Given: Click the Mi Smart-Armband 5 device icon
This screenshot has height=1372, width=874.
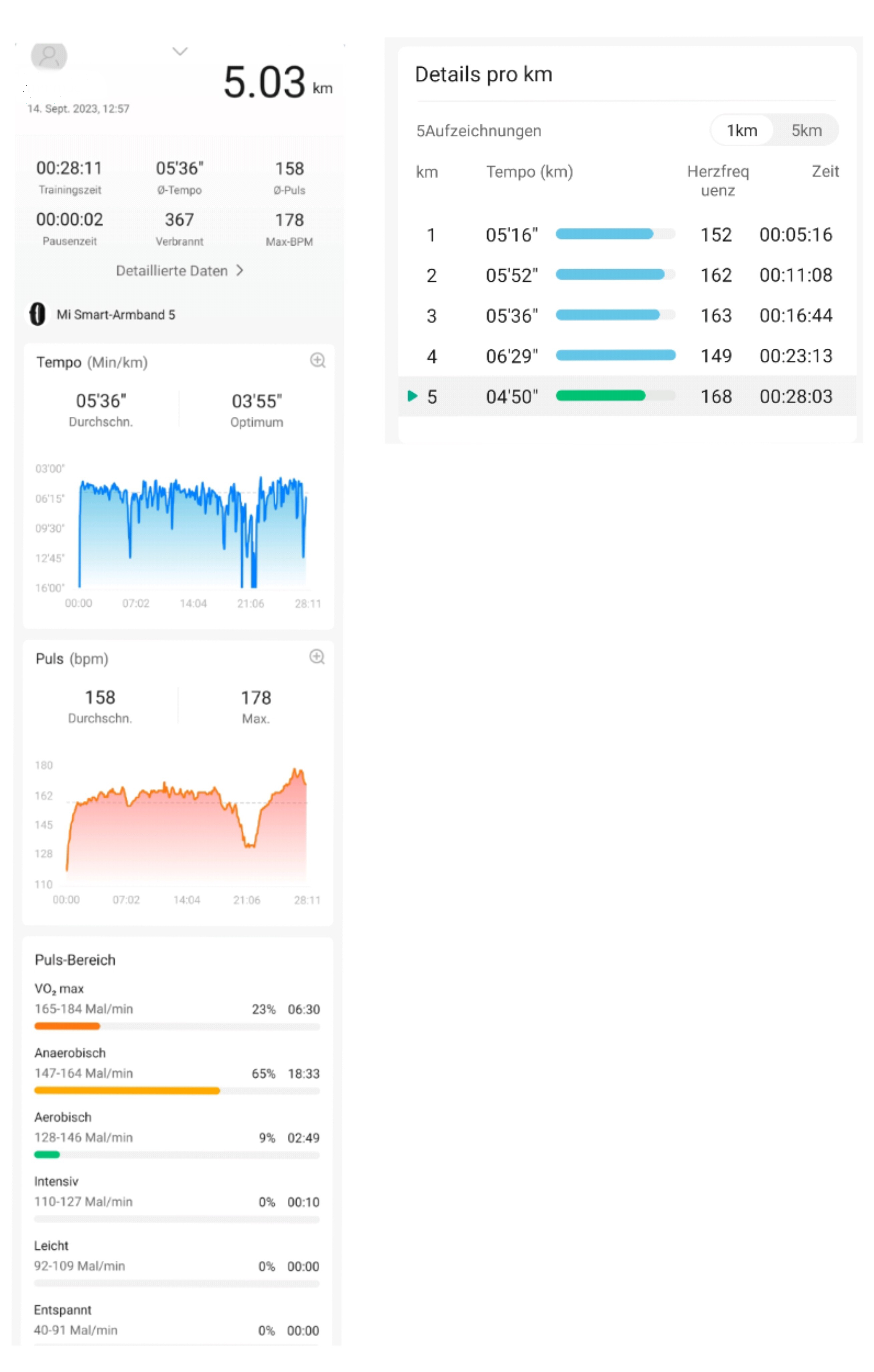Looking at the screenshot, I should [38, 314].
